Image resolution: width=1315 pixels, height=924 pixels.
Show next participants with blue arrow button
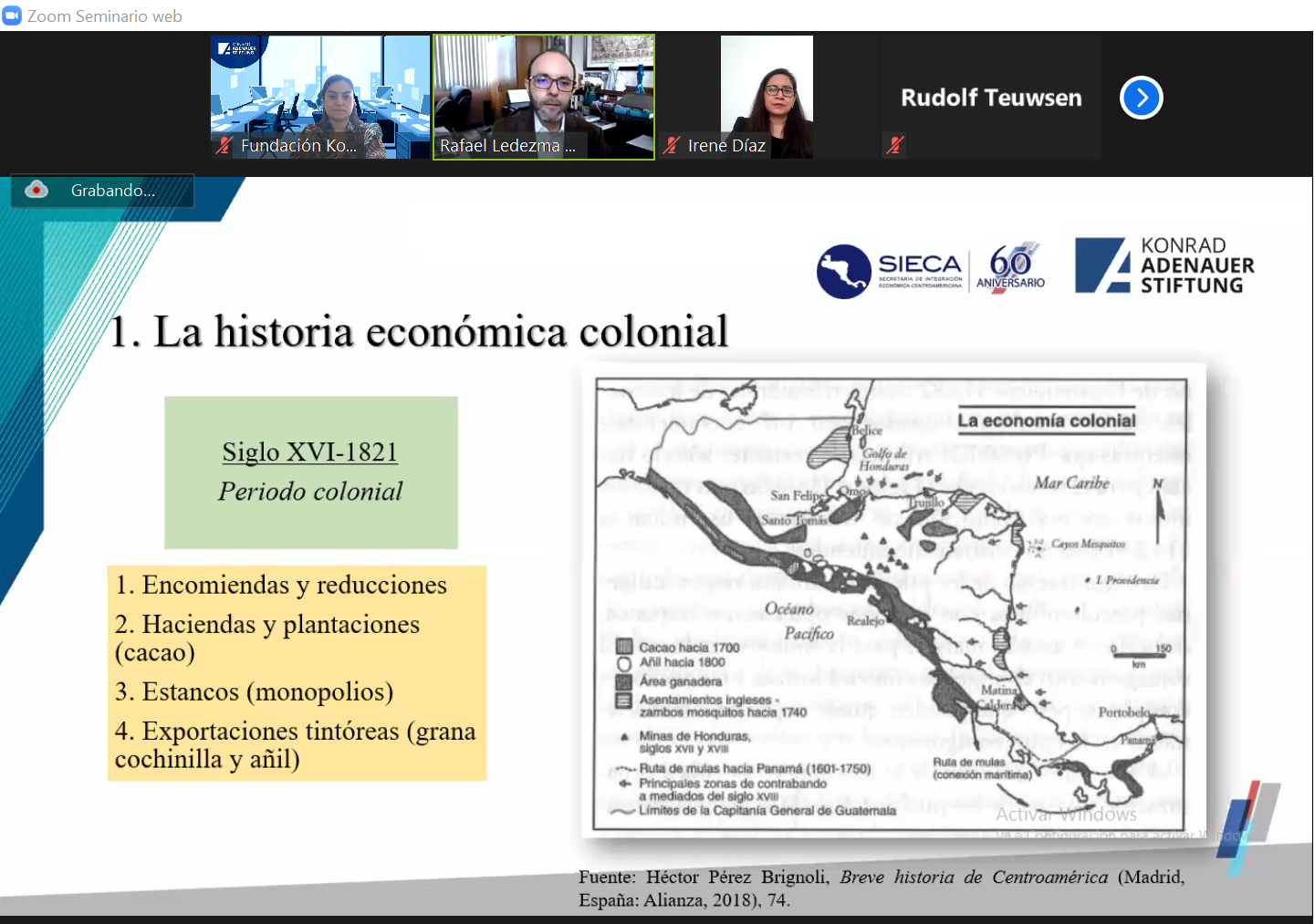[1141, 98]
